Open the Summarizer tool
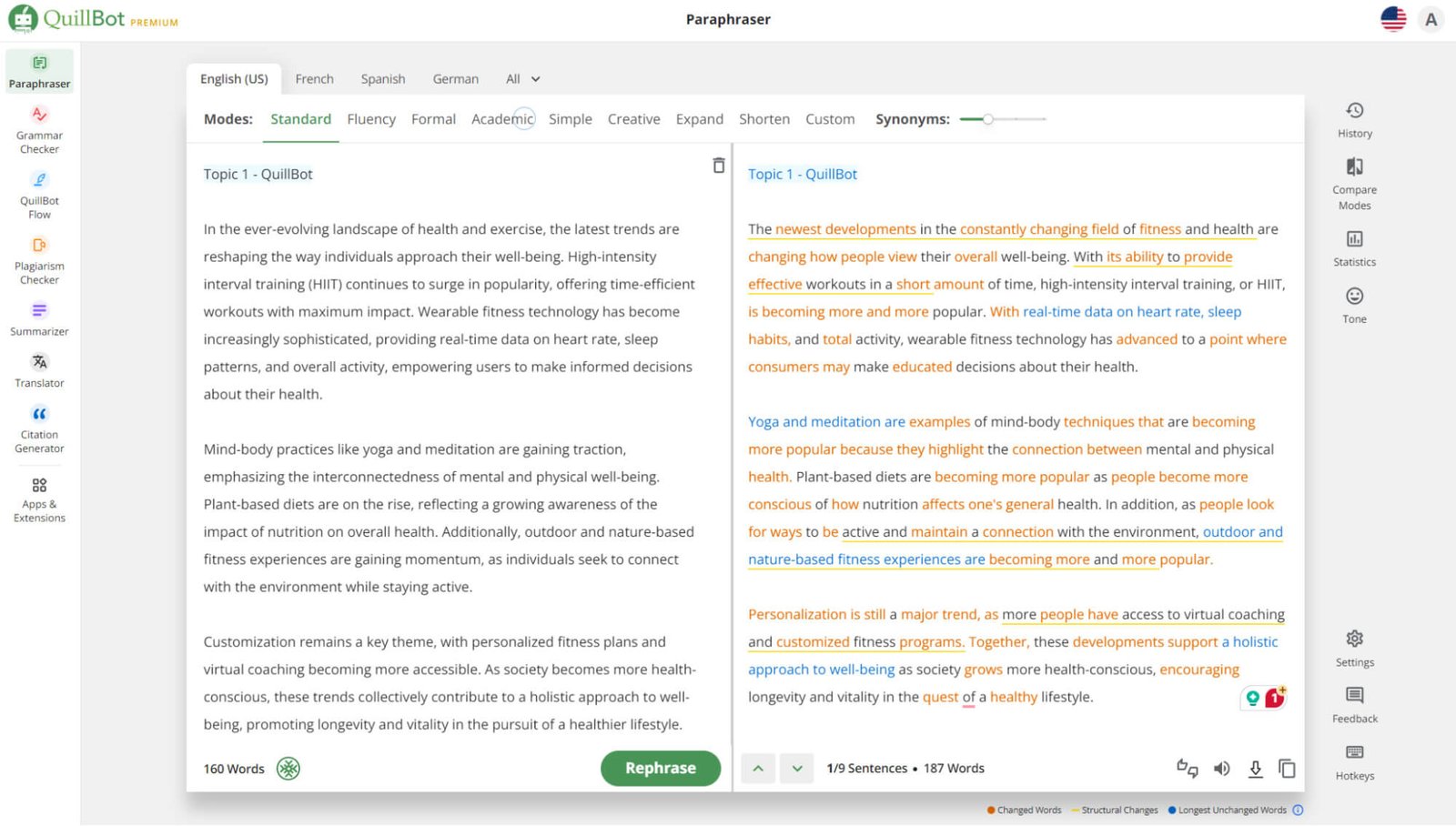 pyautogui.click(x=39, y=318)
